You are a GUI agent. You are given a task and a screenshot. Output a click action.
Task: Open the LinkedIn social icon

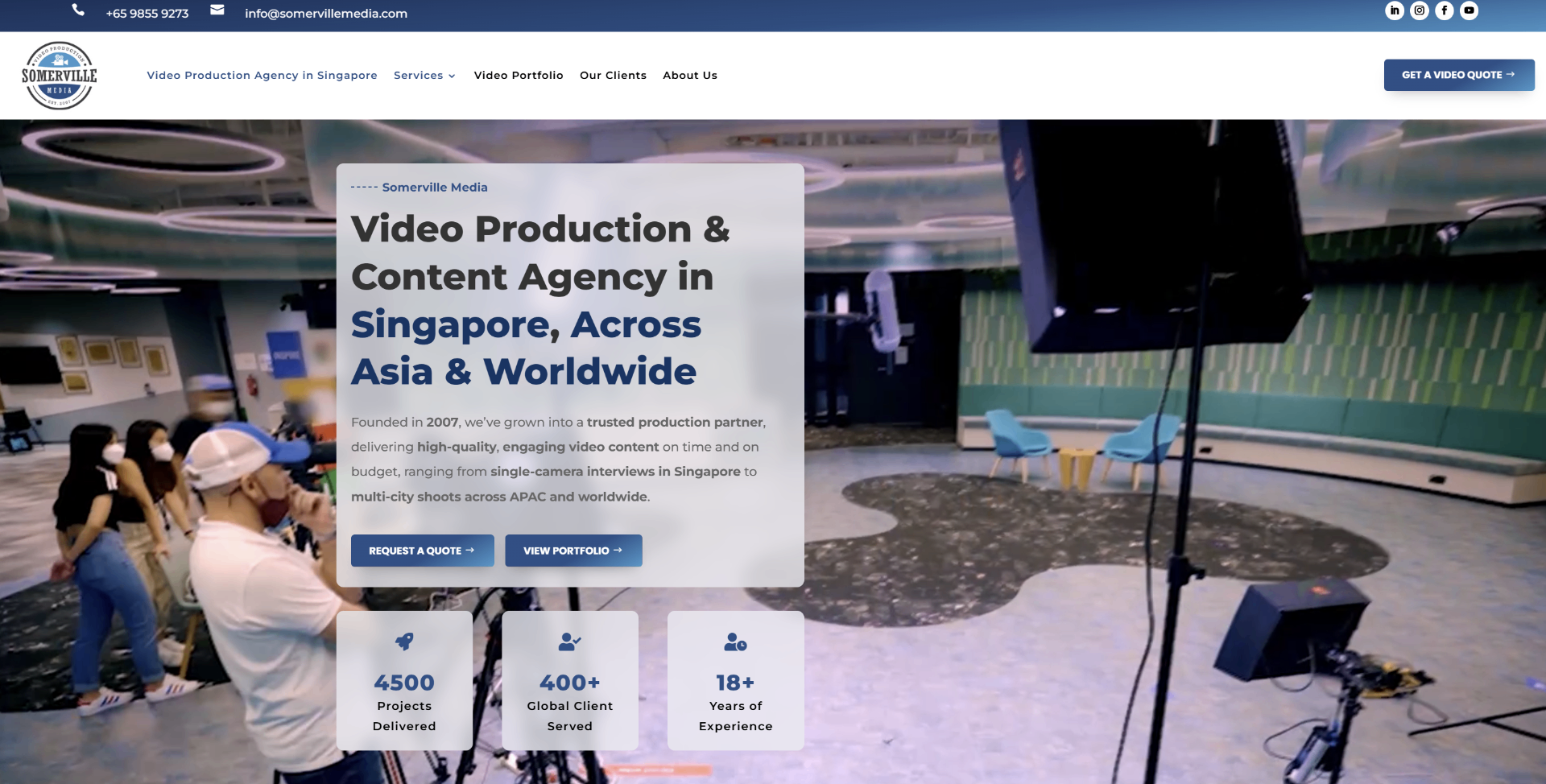coord(1395,10)
